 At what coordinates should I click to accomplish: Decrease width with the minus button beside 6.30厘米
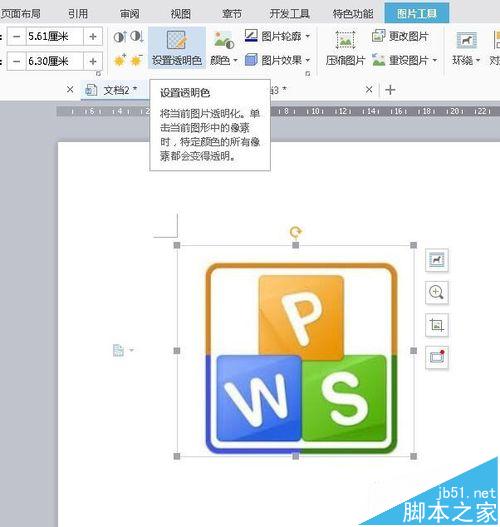point(16,61)
